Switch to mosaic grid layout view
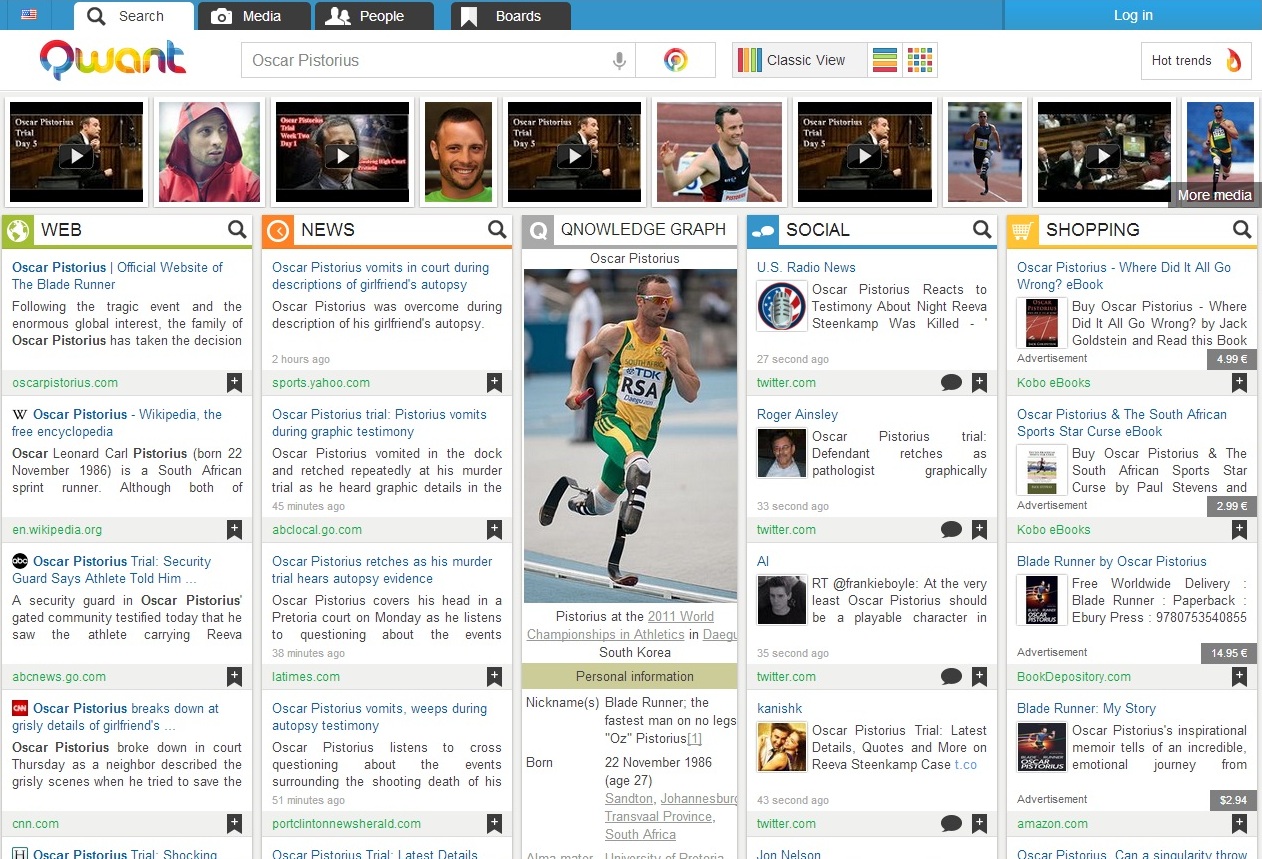Image resolution: width=1262 pixels, height=859 pixels. [920, 60]
